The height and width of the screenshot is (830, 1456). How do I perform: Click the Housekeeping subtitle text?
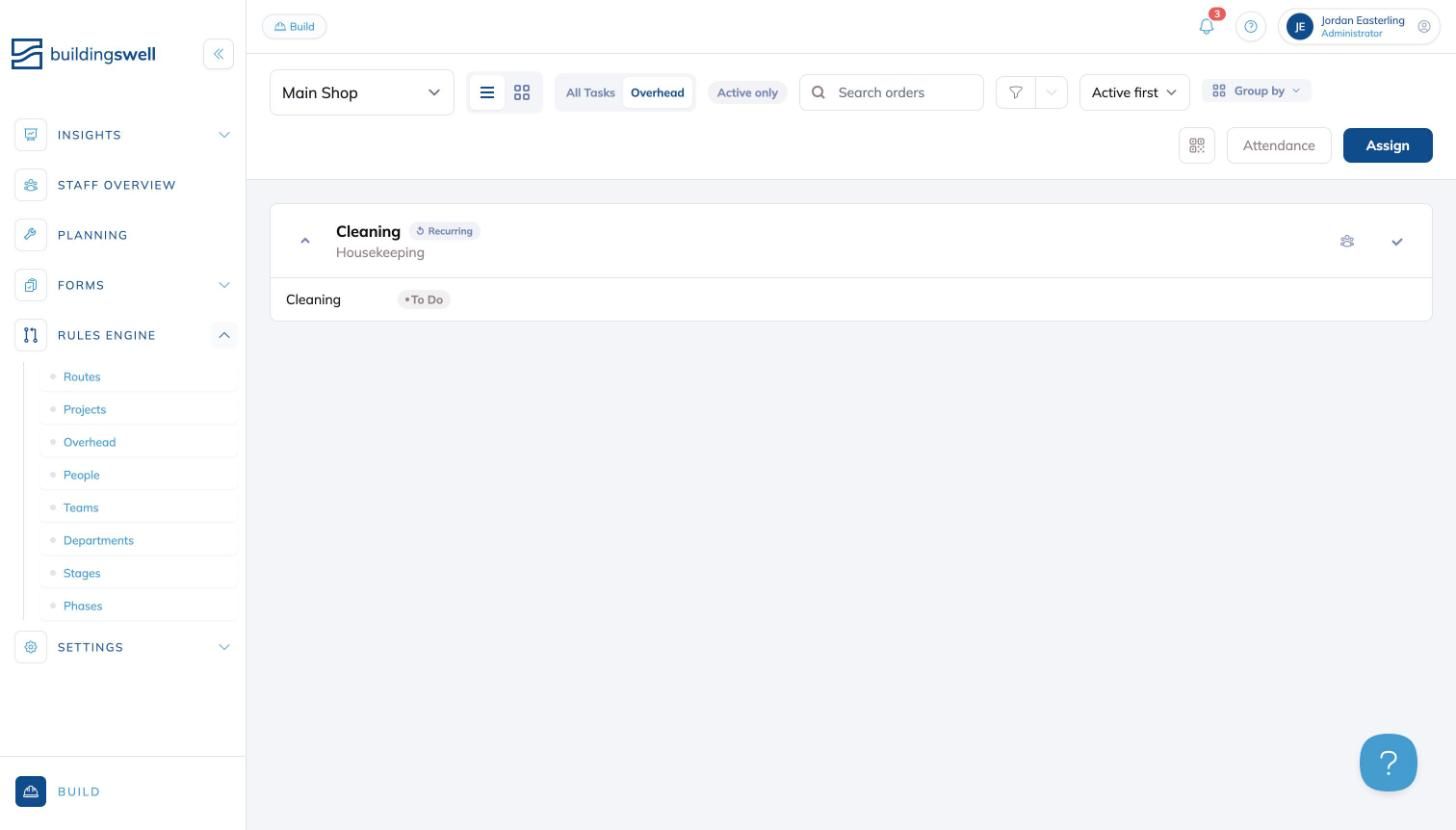(380, 253)
